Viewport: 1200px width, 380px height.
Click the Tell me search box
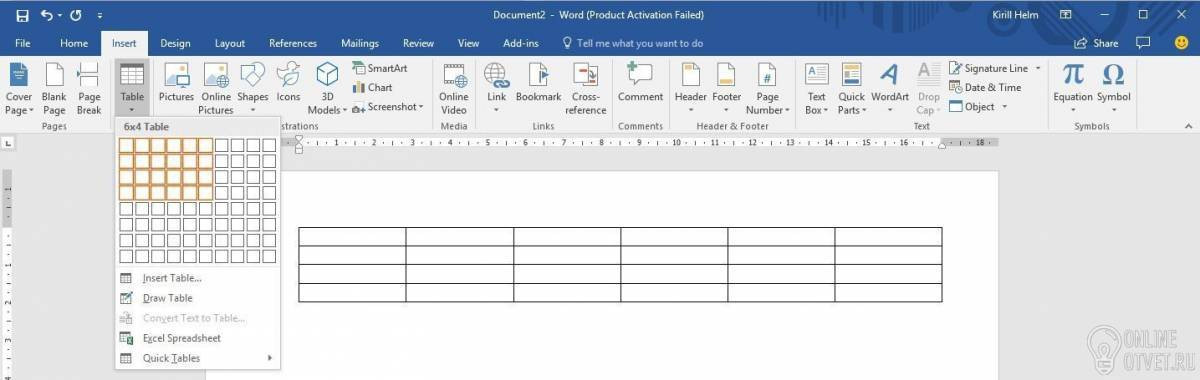[633, 43]
